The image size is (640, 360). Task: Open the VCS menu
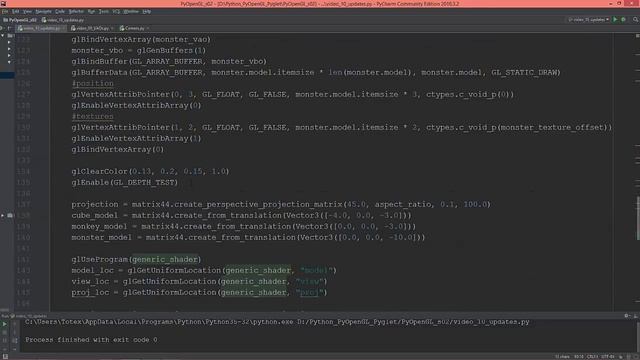[x=116, y=11]
